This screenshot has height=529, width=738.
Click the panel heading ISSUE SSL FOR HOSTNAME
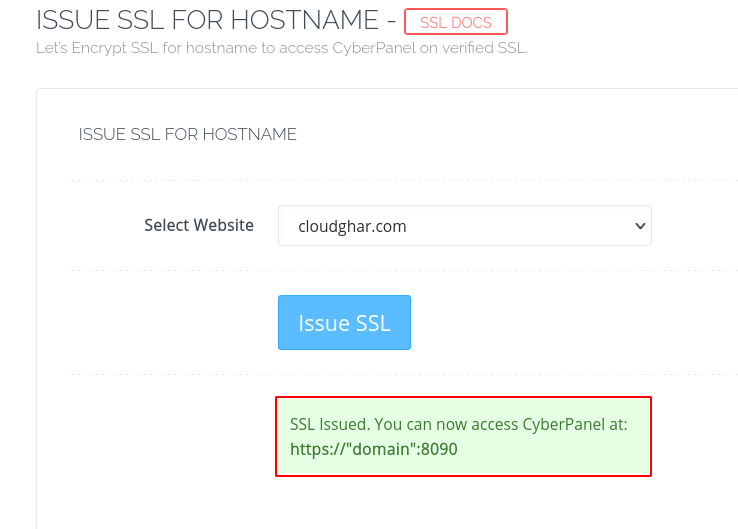point(187,135)
